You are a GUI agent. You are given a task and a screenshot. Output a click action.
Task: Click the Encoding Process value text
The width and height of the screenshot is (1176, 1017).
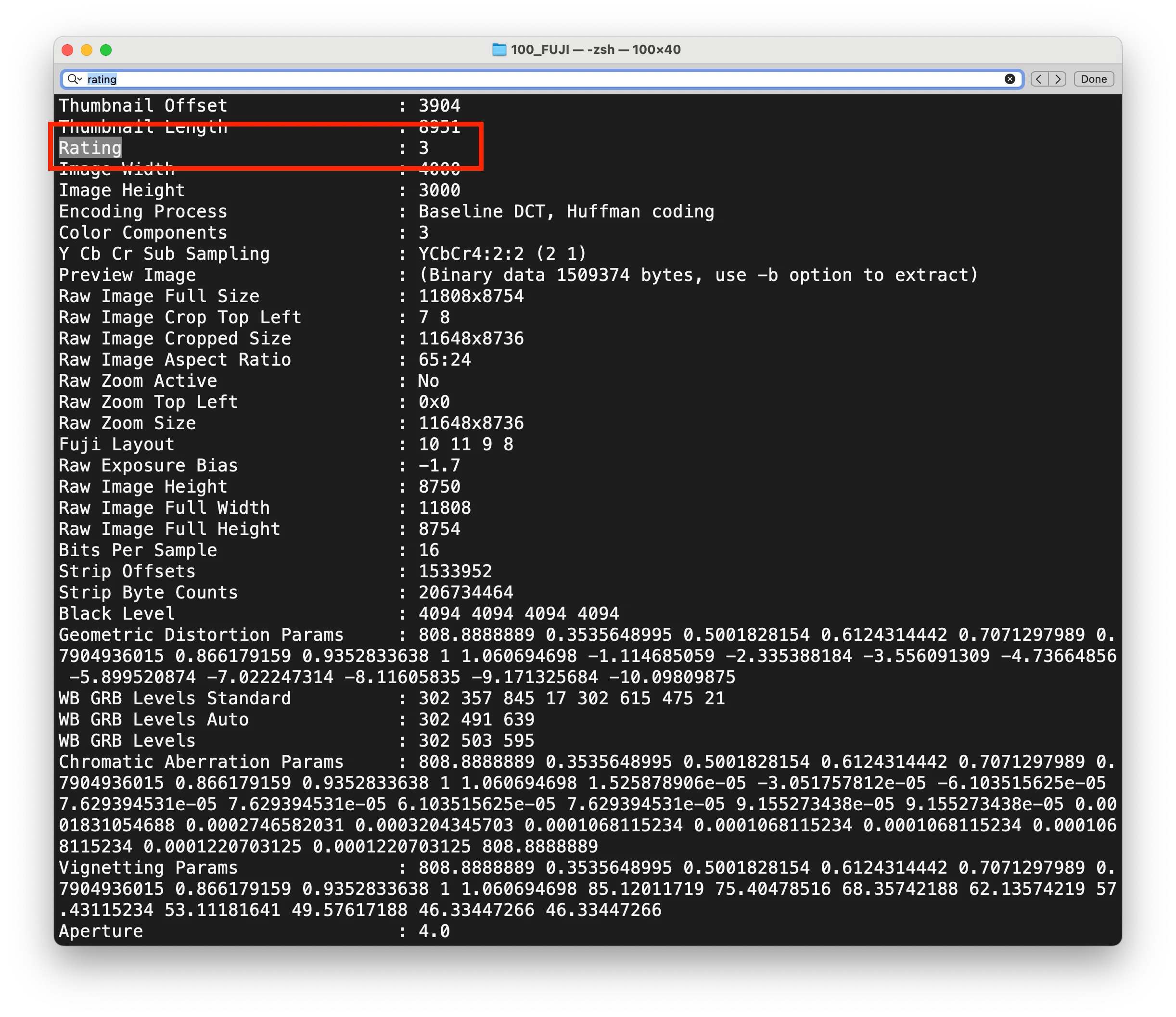[x=566, y=212]
